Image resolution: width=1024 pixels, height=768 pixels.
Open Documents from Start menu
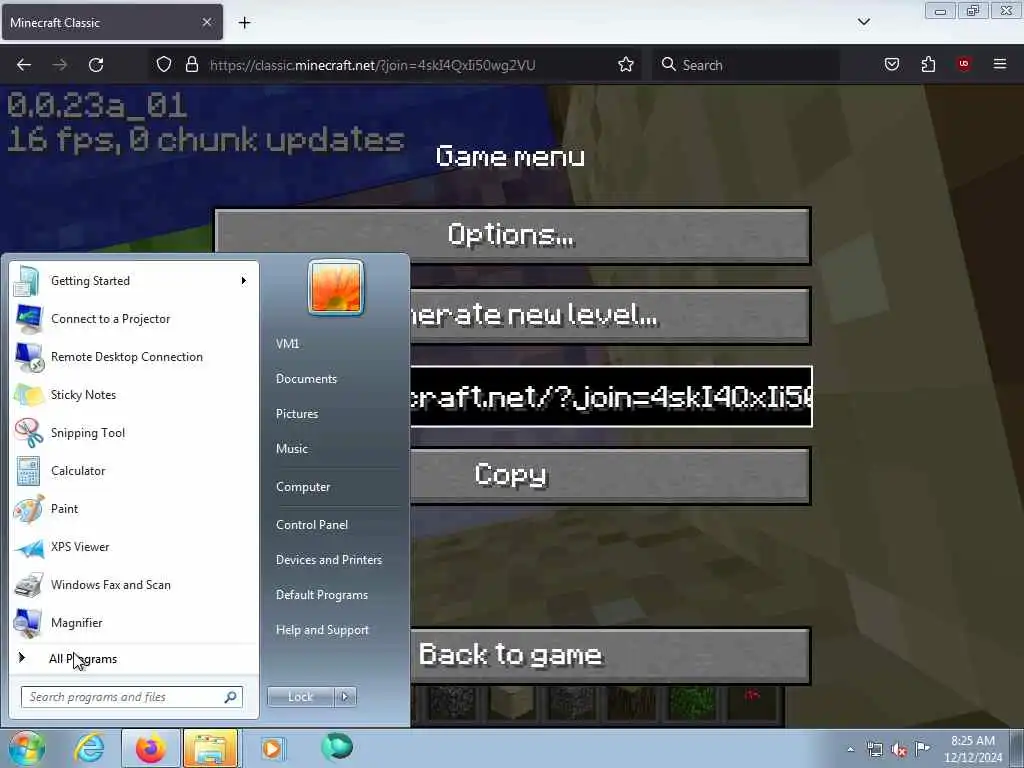tap(306, 379)
